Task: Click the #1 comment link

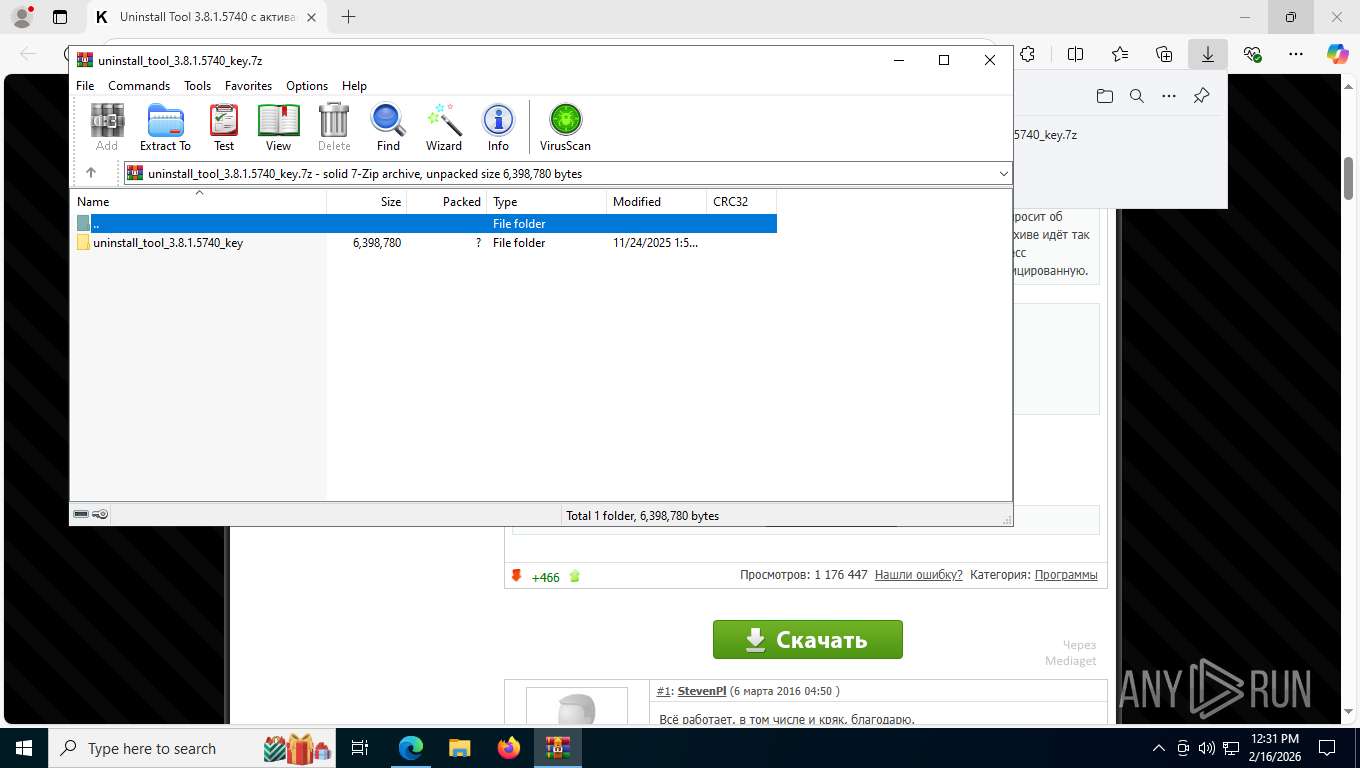Action: (x=663, y=691)
